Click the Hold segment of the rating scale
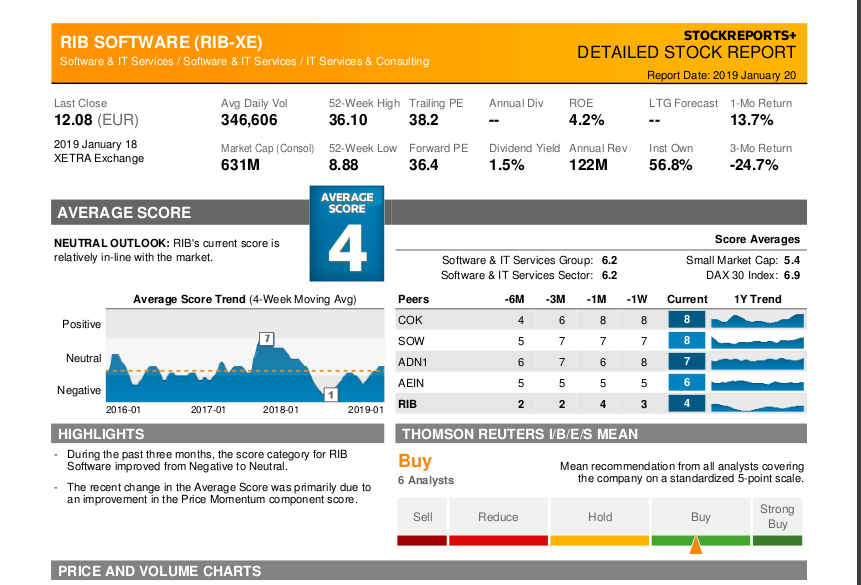Screen dimensions: 861x585 (x=599, y=517)
